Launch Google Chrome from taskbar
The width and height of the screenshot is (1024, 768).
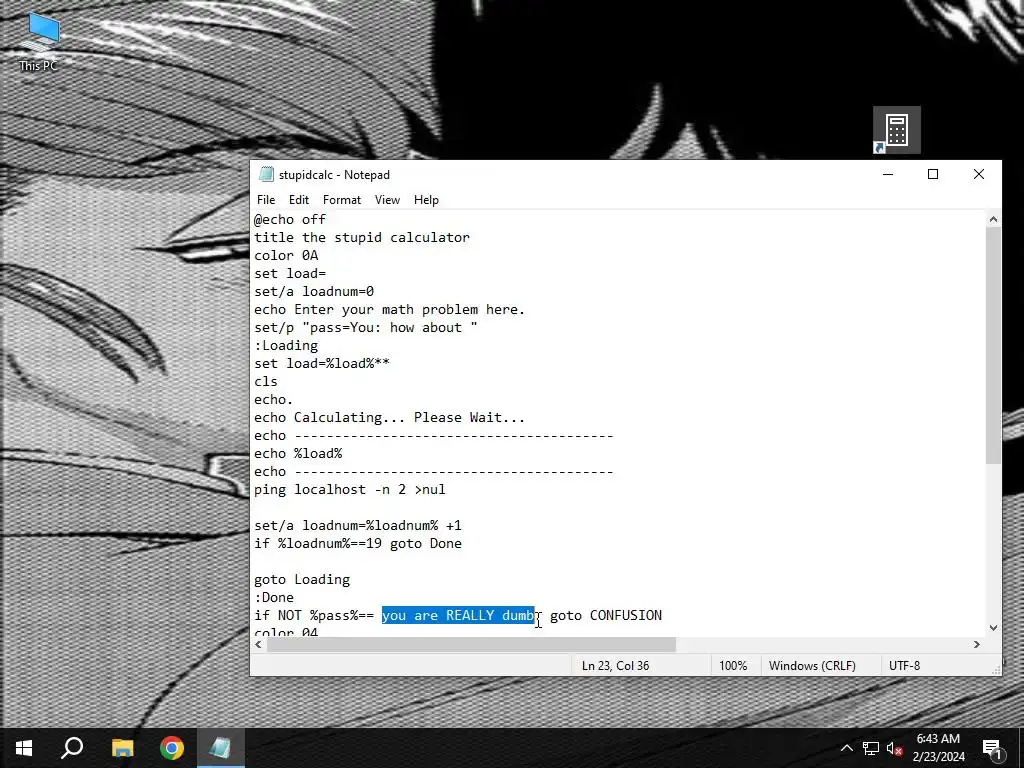[x=172, y=748]
